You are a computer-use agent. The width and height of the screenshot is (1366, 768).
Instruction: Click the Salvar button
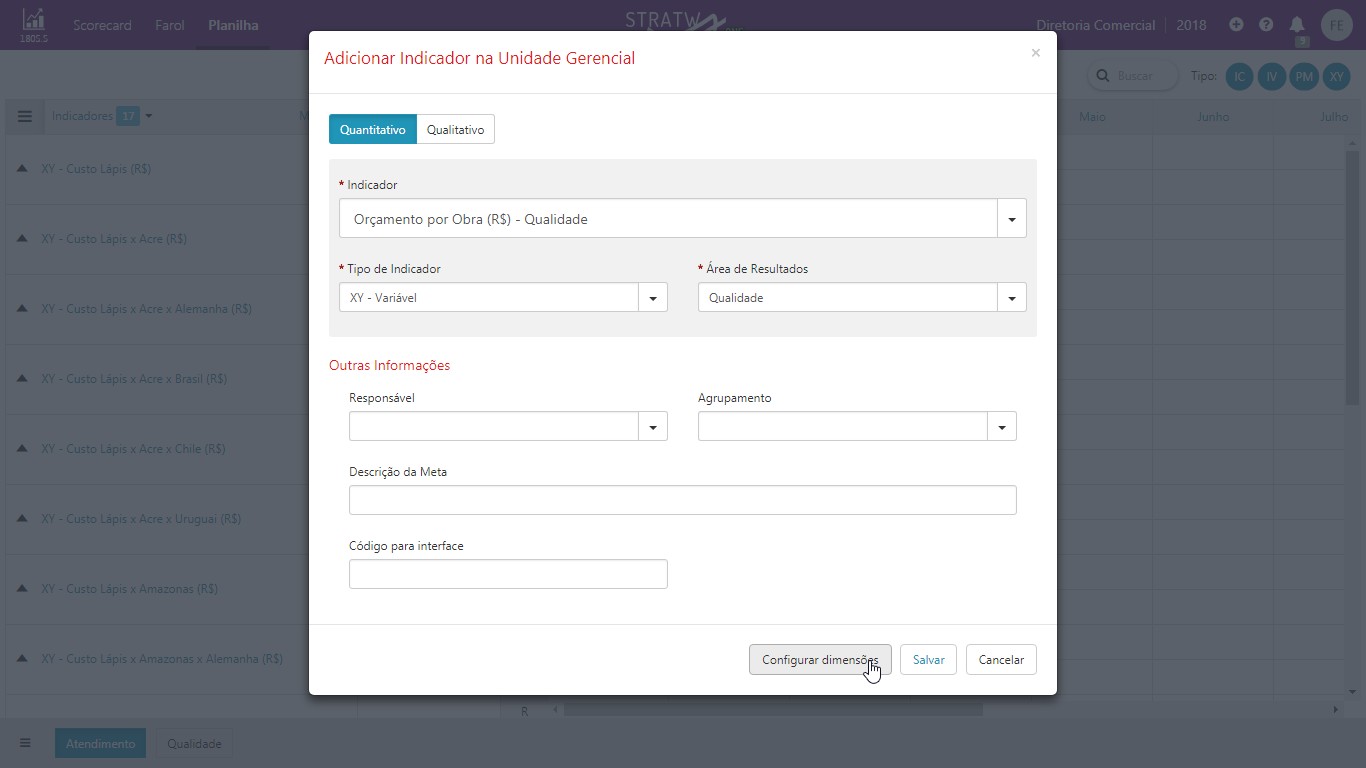tap(928, 659)
